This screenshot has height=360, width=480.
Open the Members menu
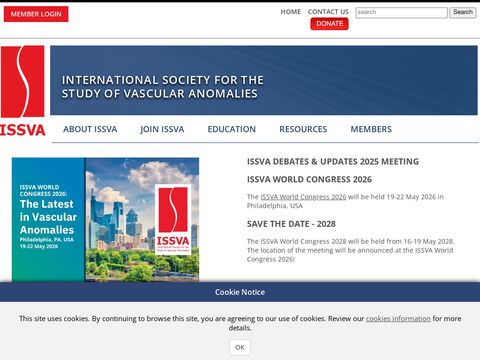371,129
